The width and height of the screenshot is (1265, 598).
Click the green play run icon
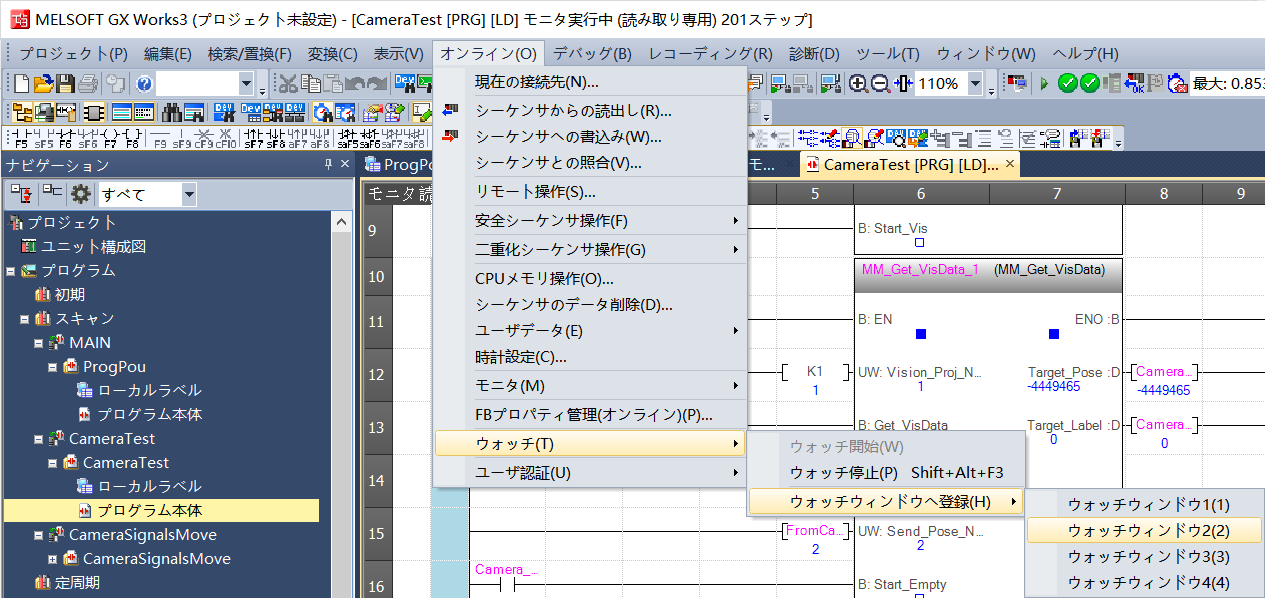coord(1044,84)
